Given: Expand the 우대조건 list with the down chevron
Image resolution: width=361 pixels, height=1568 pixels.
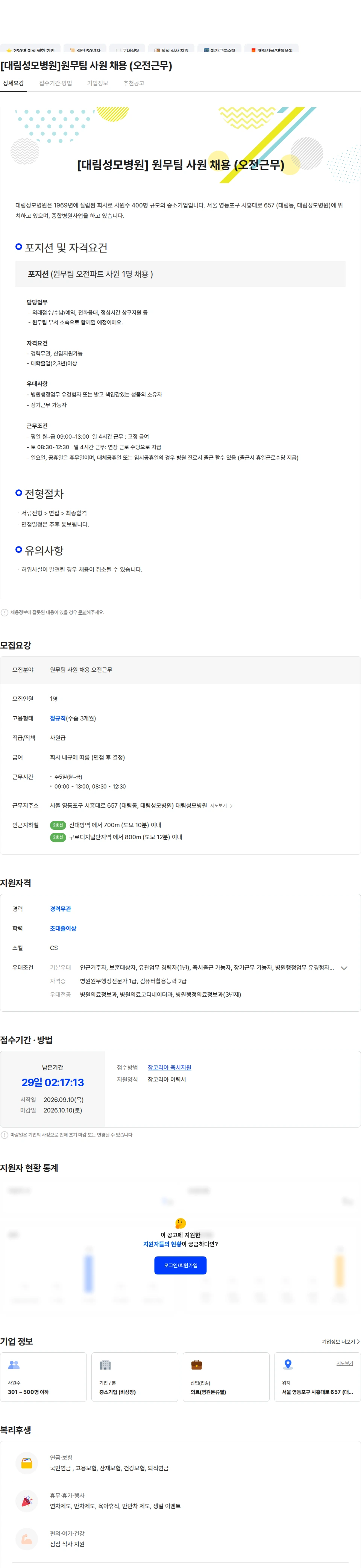Looking at the screenshot, I should 344,968.
